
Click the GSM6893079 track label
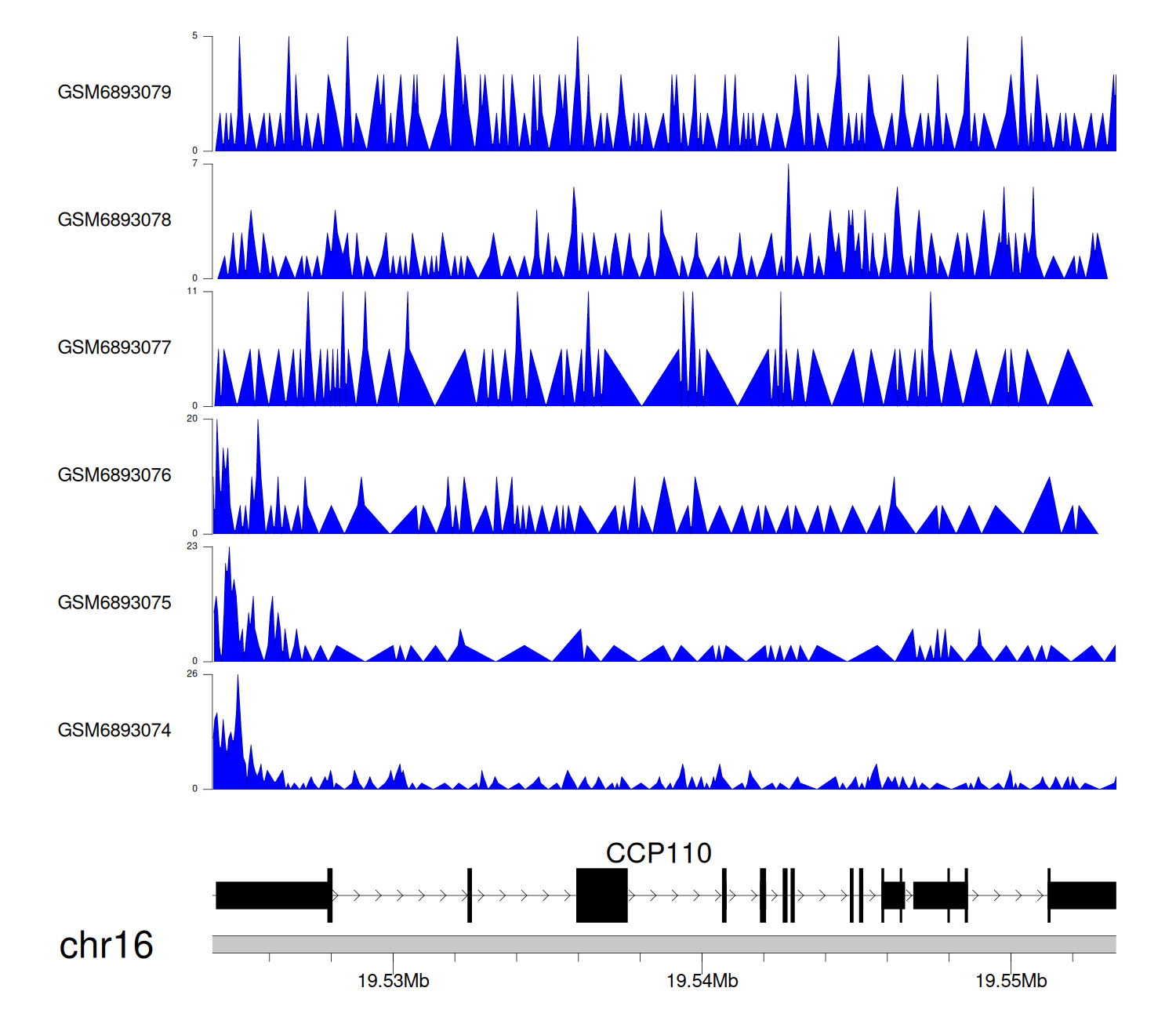(x=114, y=93)
